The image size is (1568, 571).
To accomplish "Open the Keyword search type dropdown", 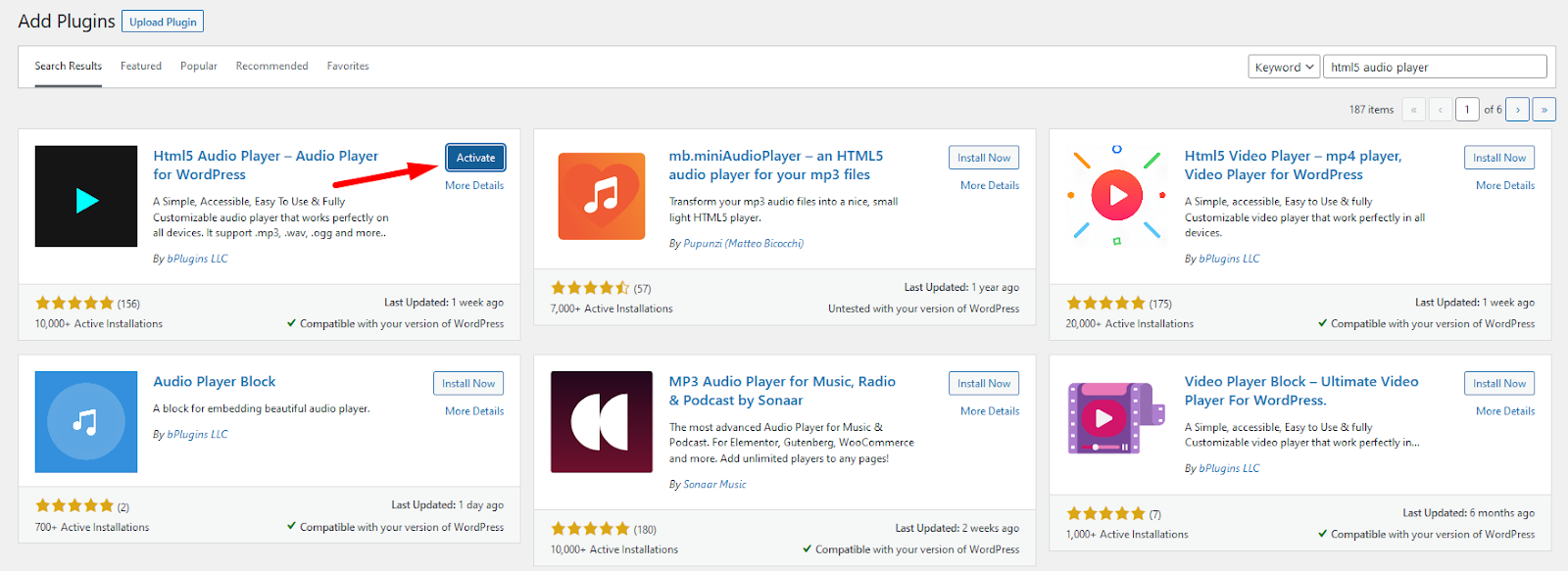I will point(1284,67).
